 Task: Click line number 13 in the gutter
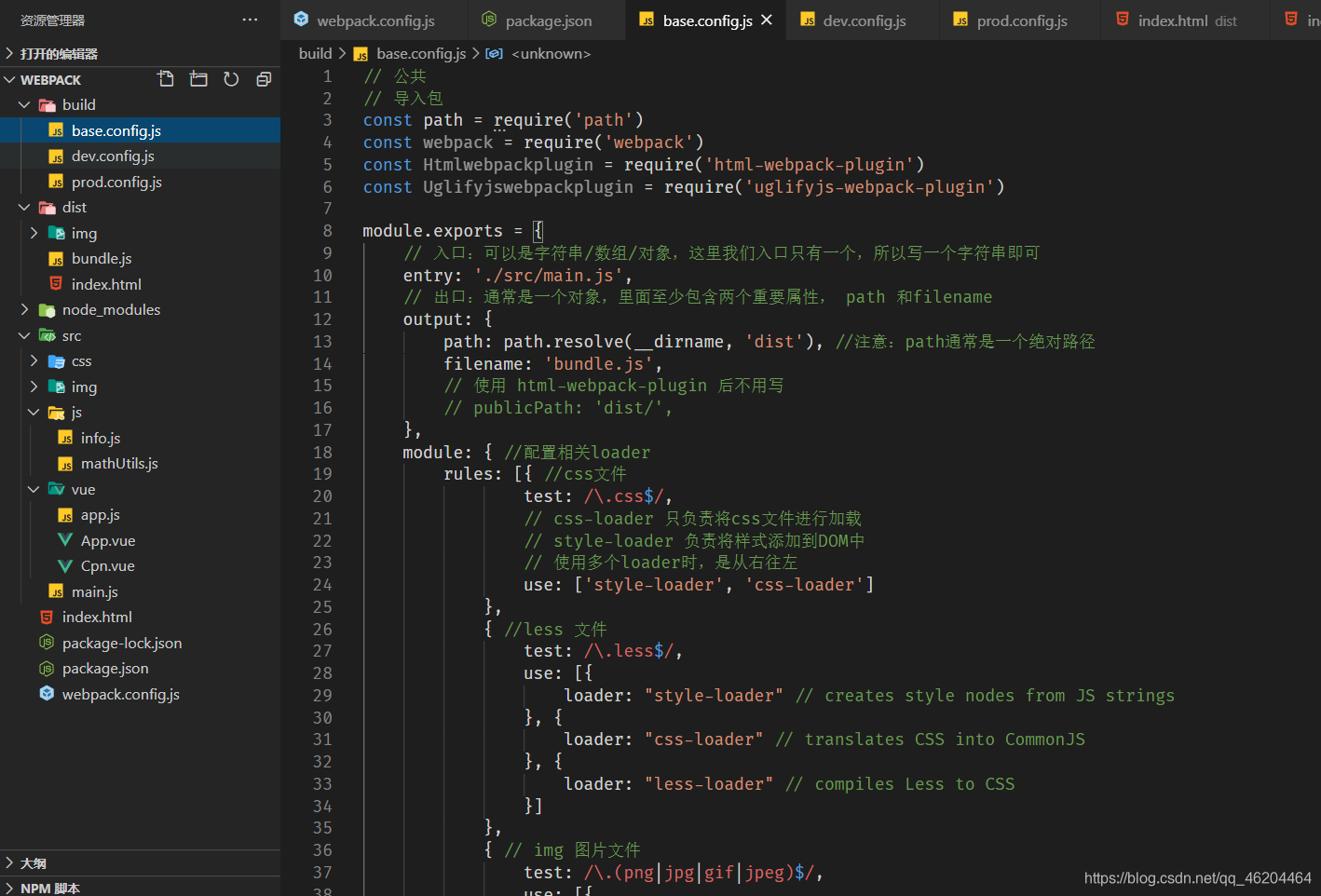322,342
